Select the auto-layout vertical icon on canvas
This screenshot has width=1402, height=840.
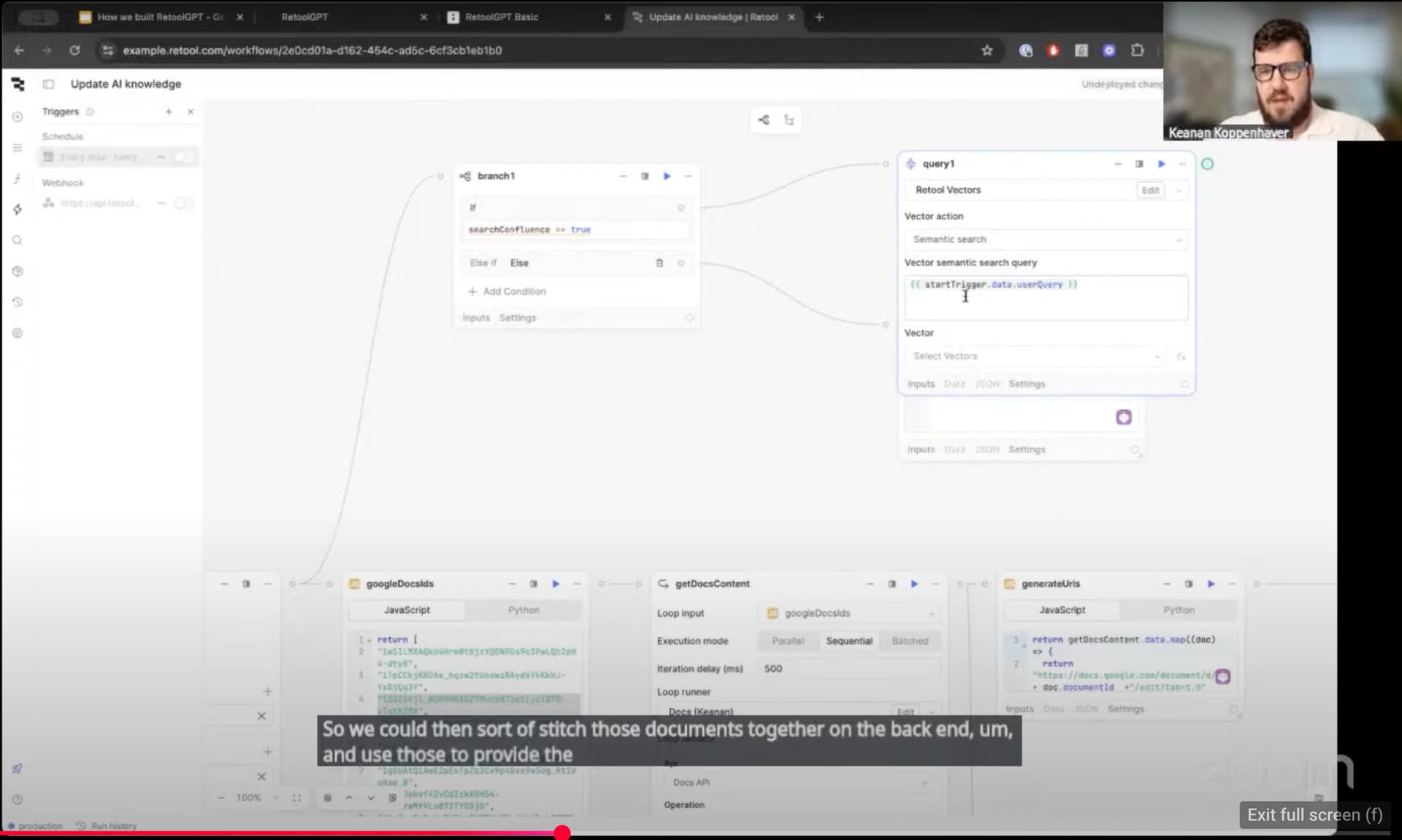point(789,120)
